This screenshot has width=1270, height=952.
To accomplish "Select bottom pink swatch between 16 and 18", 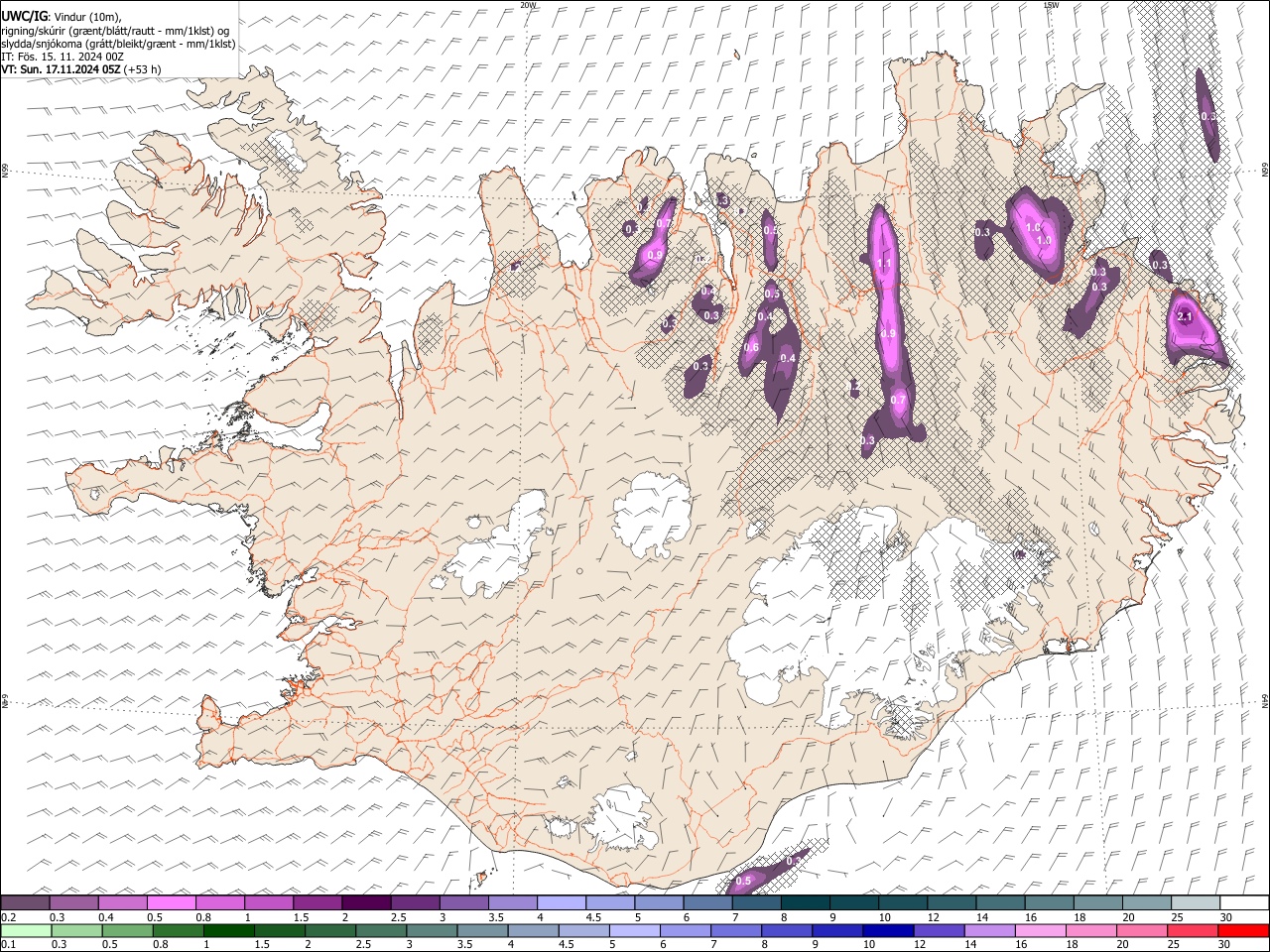I will click(x=1039, y=930).
